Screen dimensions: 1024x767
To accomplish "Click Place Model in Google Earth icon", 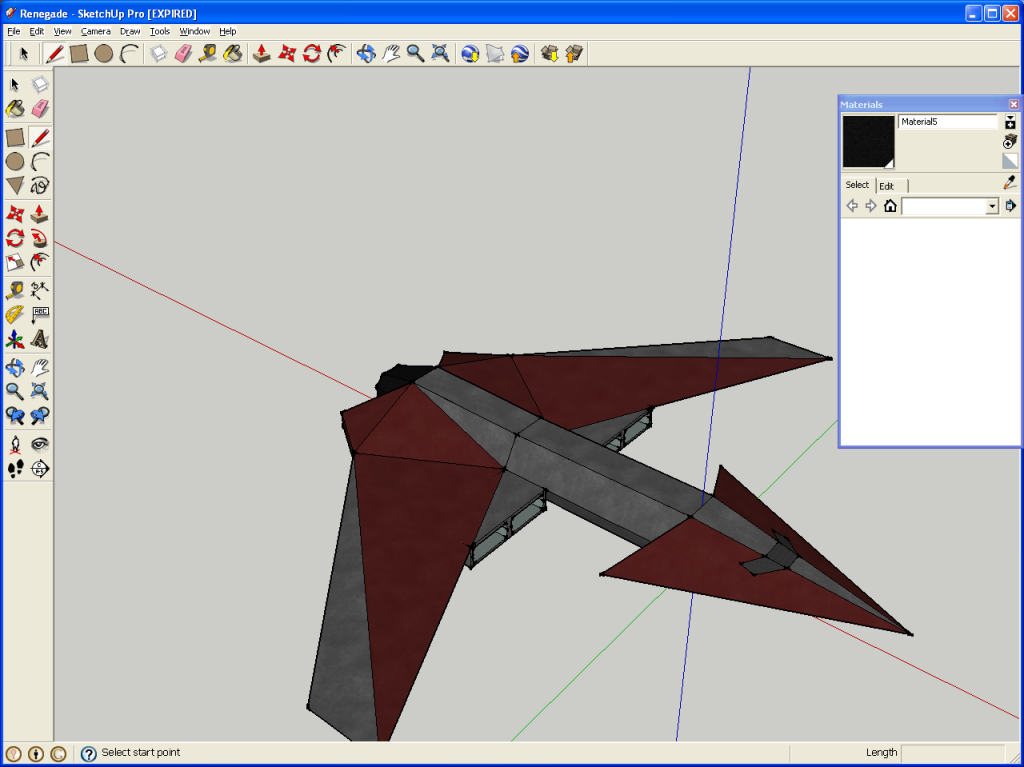I will [x=520, y=54].
